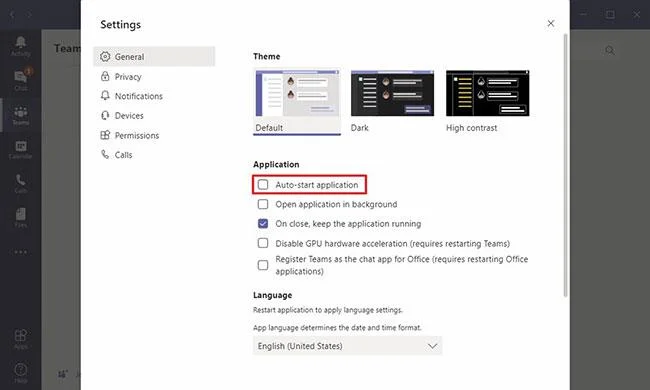Minimize the Teams window
Screen dimensions: 650x390
click(584, 15)
